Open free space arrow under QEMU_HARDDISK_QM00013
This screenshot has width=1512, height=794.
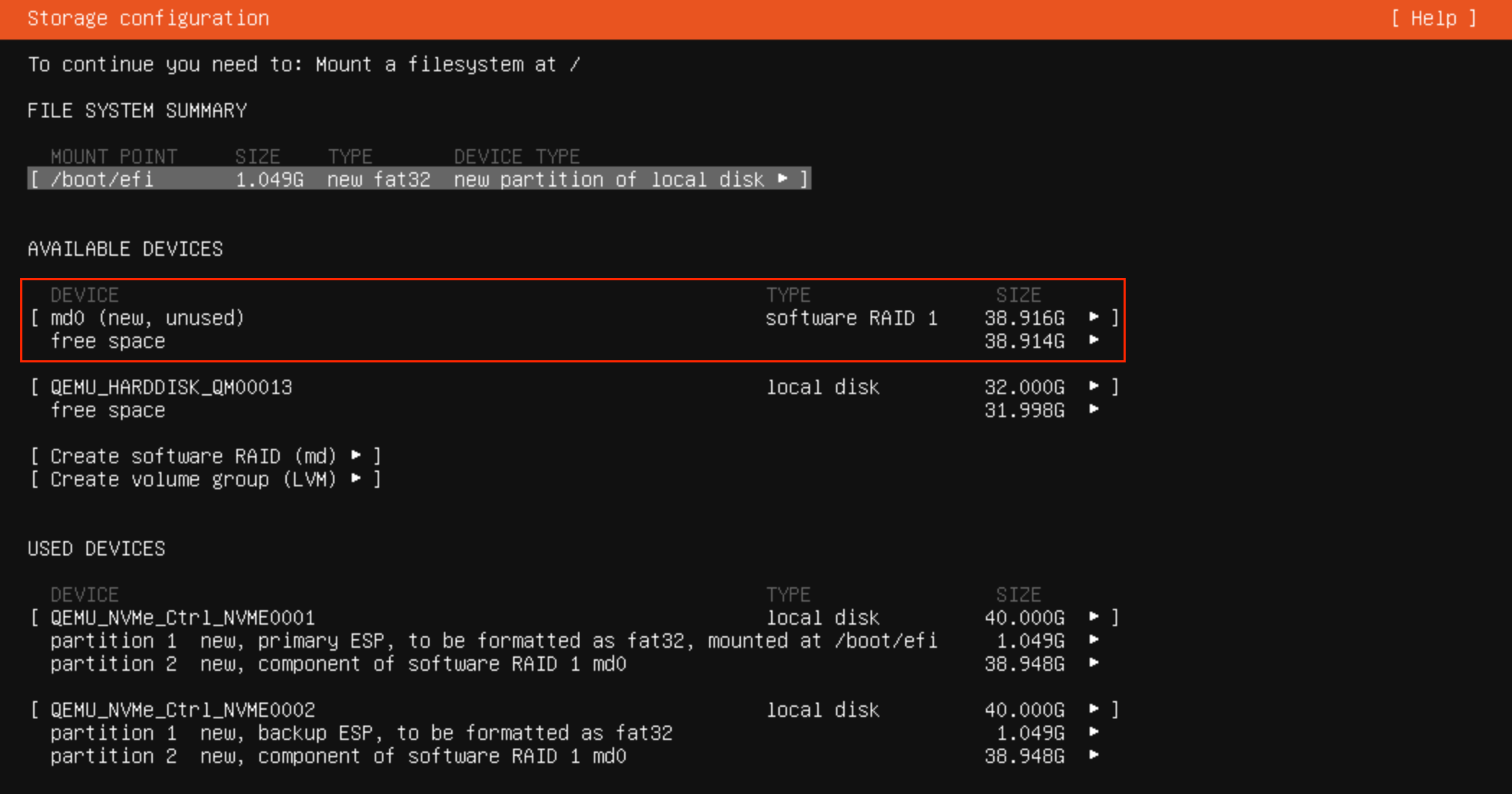1093,410
